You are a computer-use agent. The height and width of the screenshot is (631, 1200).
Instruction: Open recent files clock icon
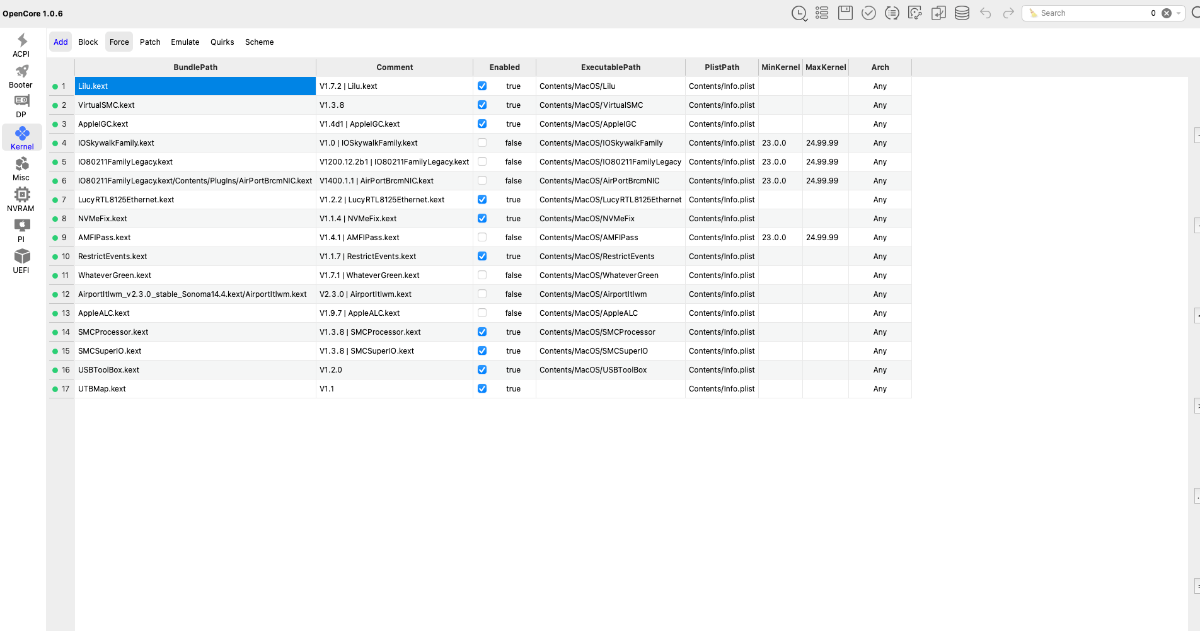[799, 13]
